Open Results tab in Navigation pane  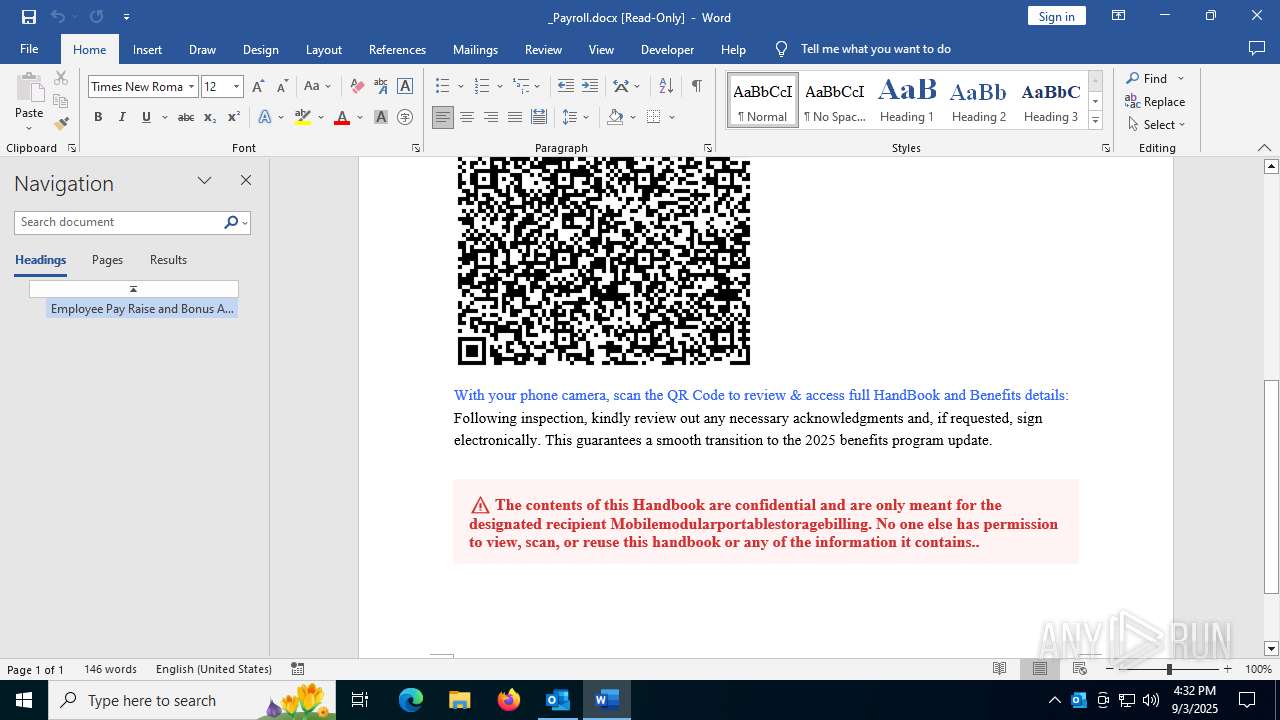click(x=168, y=260)
